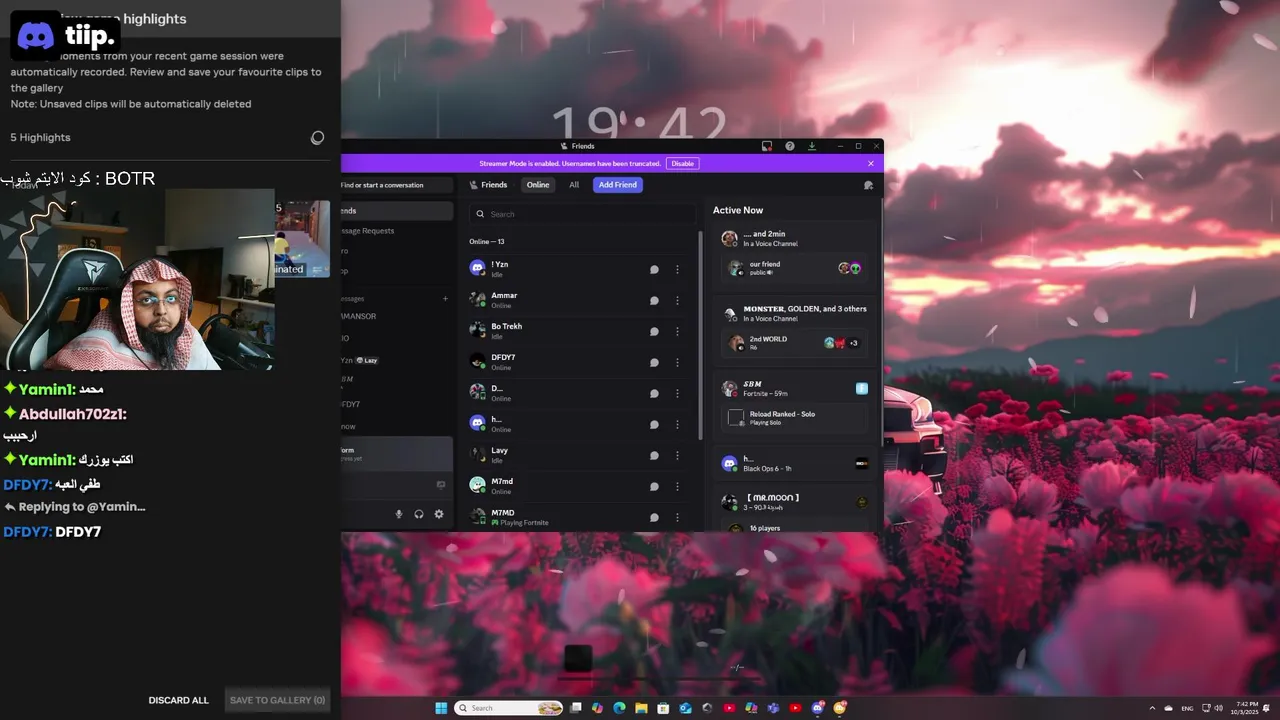Dismiss the Streamer Mode banner
Screen dimensions: 1280x720
pos(871,163)
